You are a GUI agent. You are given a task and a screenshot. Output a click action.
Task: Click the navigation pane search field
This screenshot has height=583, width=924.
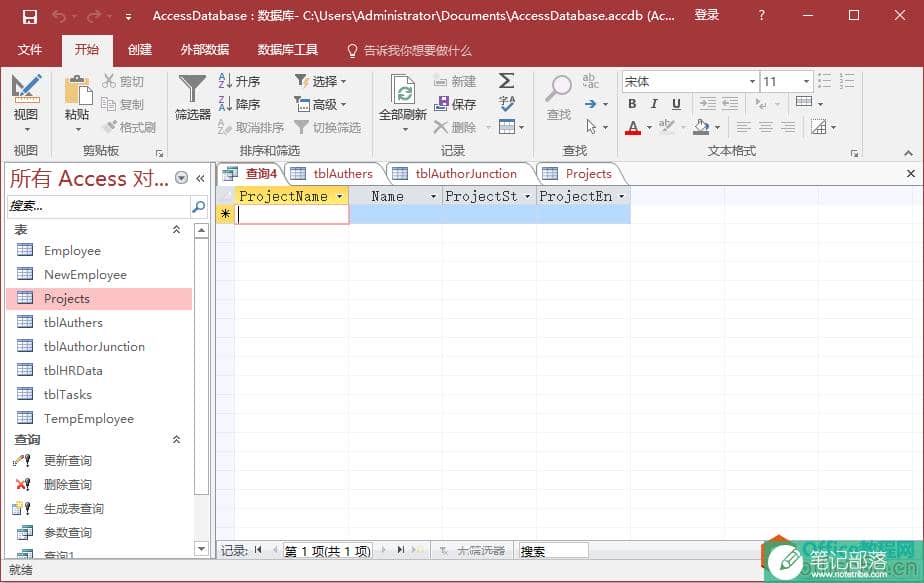99,206
